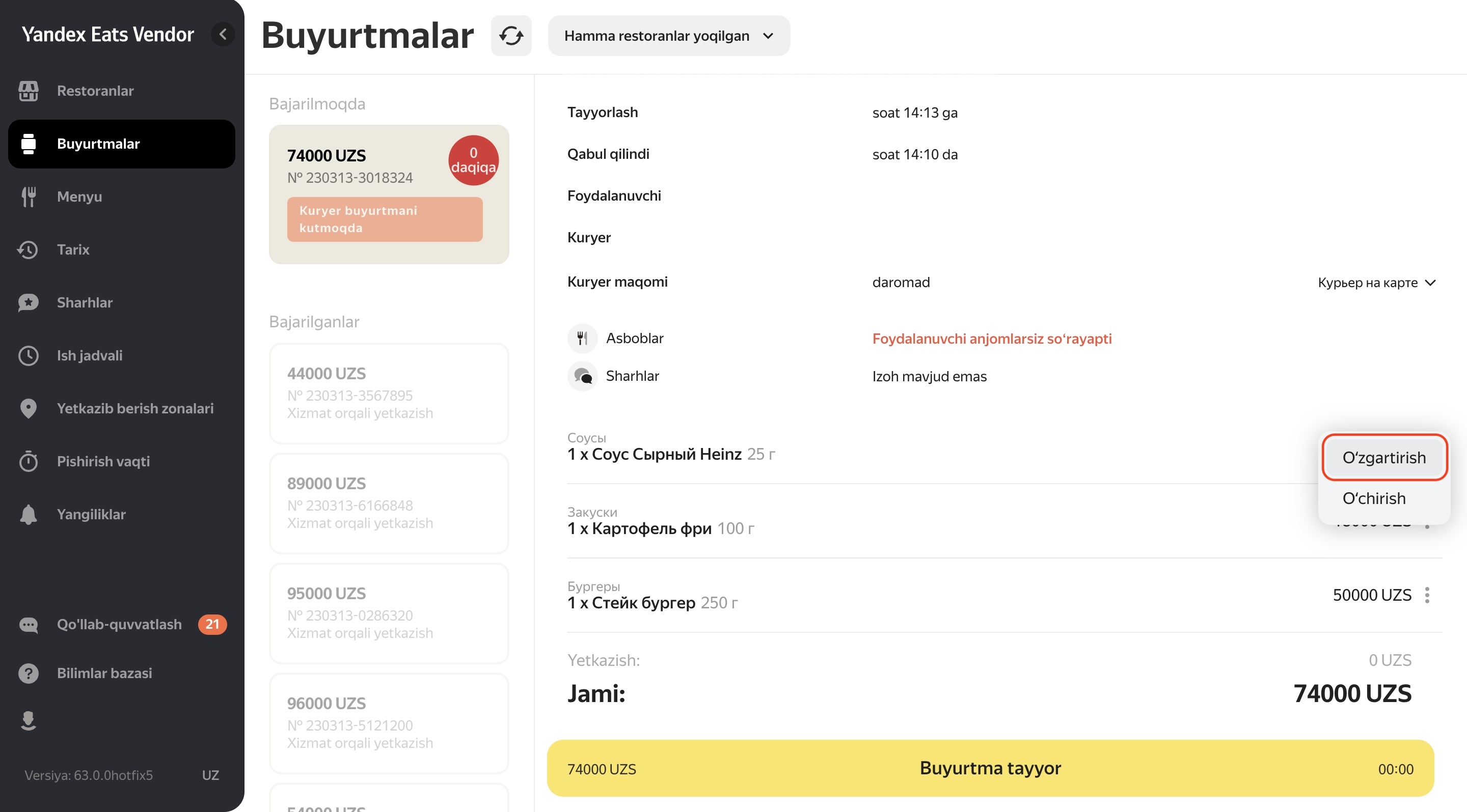
Task: Open the three-dot menu for Стейк бургер
Action: pos(1427,595)
